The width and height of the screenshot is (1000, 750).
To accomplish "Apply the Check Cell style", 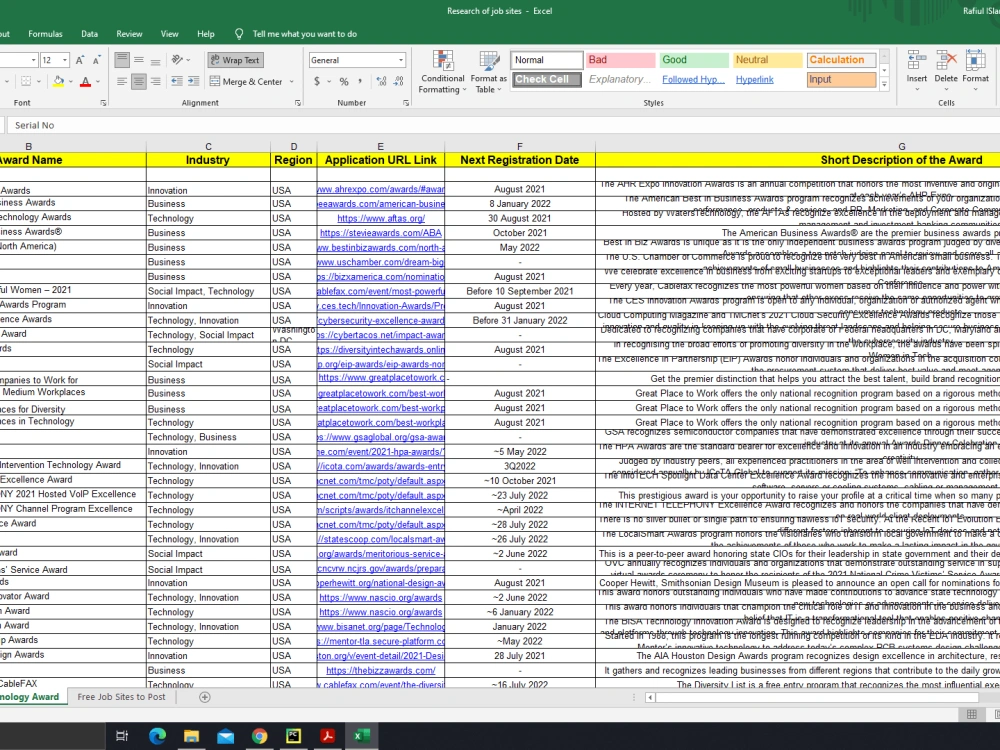I will 547,80.
